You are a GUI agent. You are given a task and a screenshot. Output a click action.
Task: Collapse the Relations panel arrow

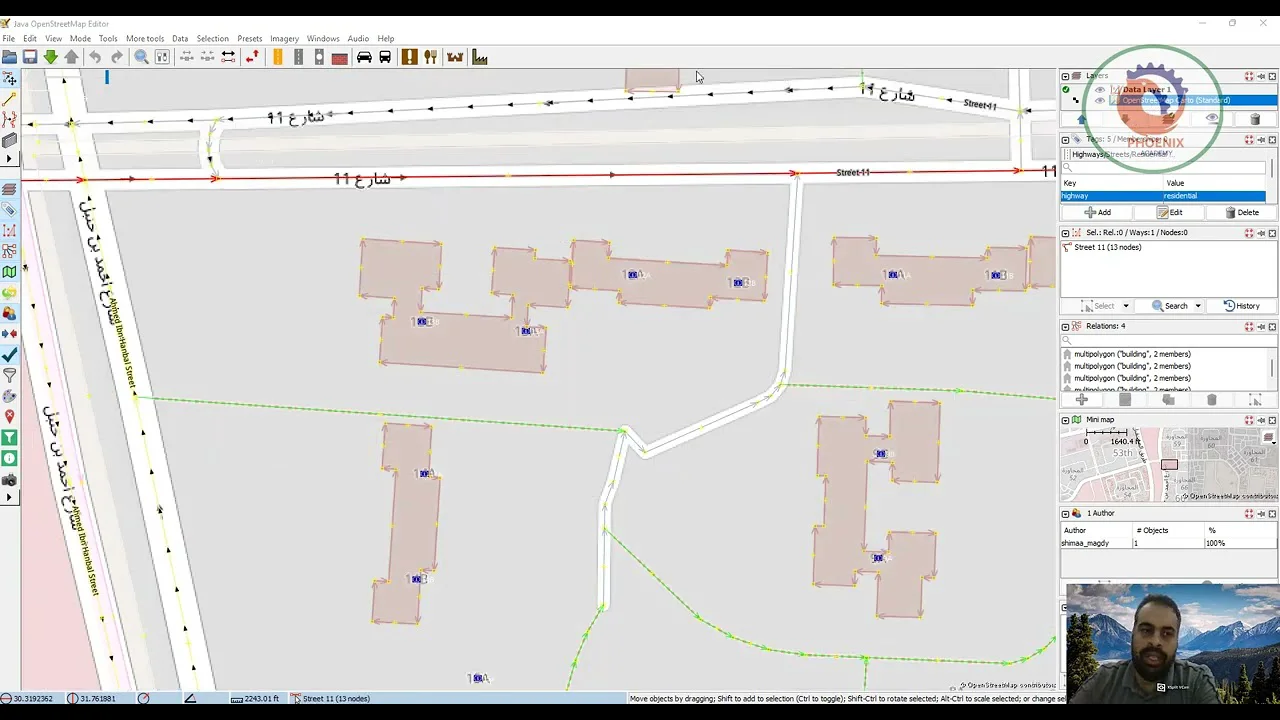point(1065,326)
